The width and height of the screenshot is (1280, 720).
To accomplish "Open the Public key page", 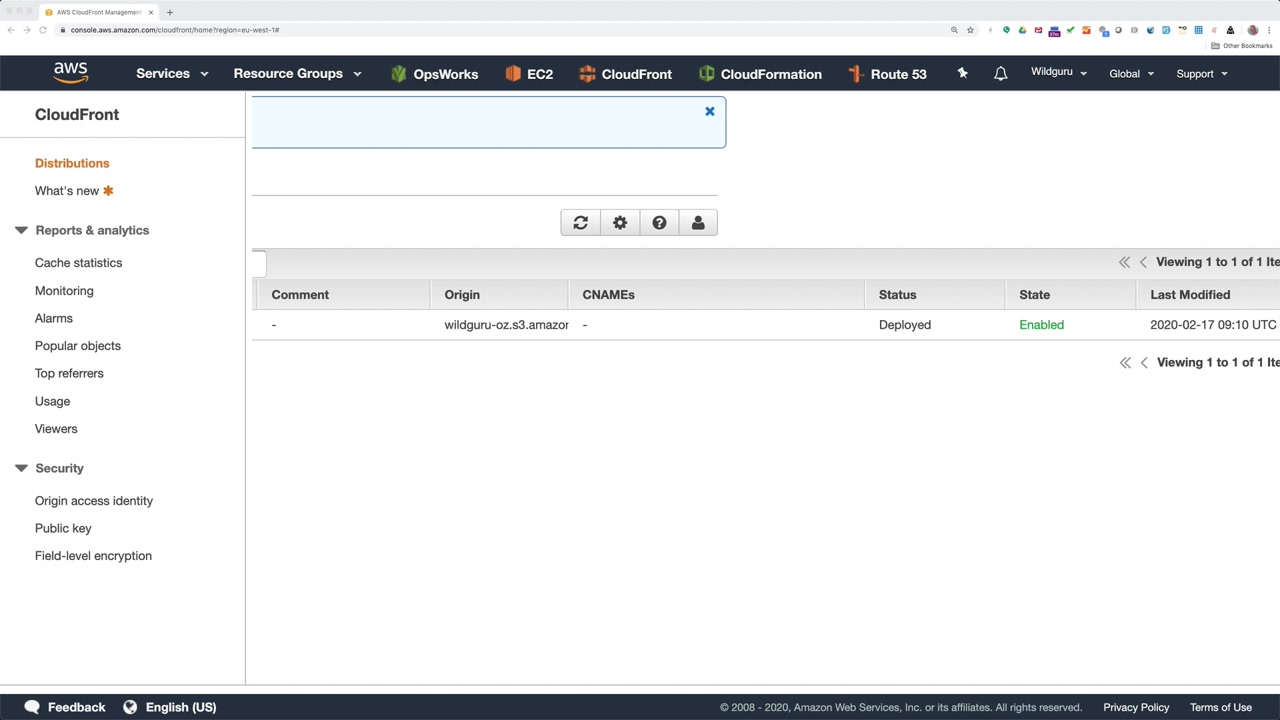I will click(63, 528).
